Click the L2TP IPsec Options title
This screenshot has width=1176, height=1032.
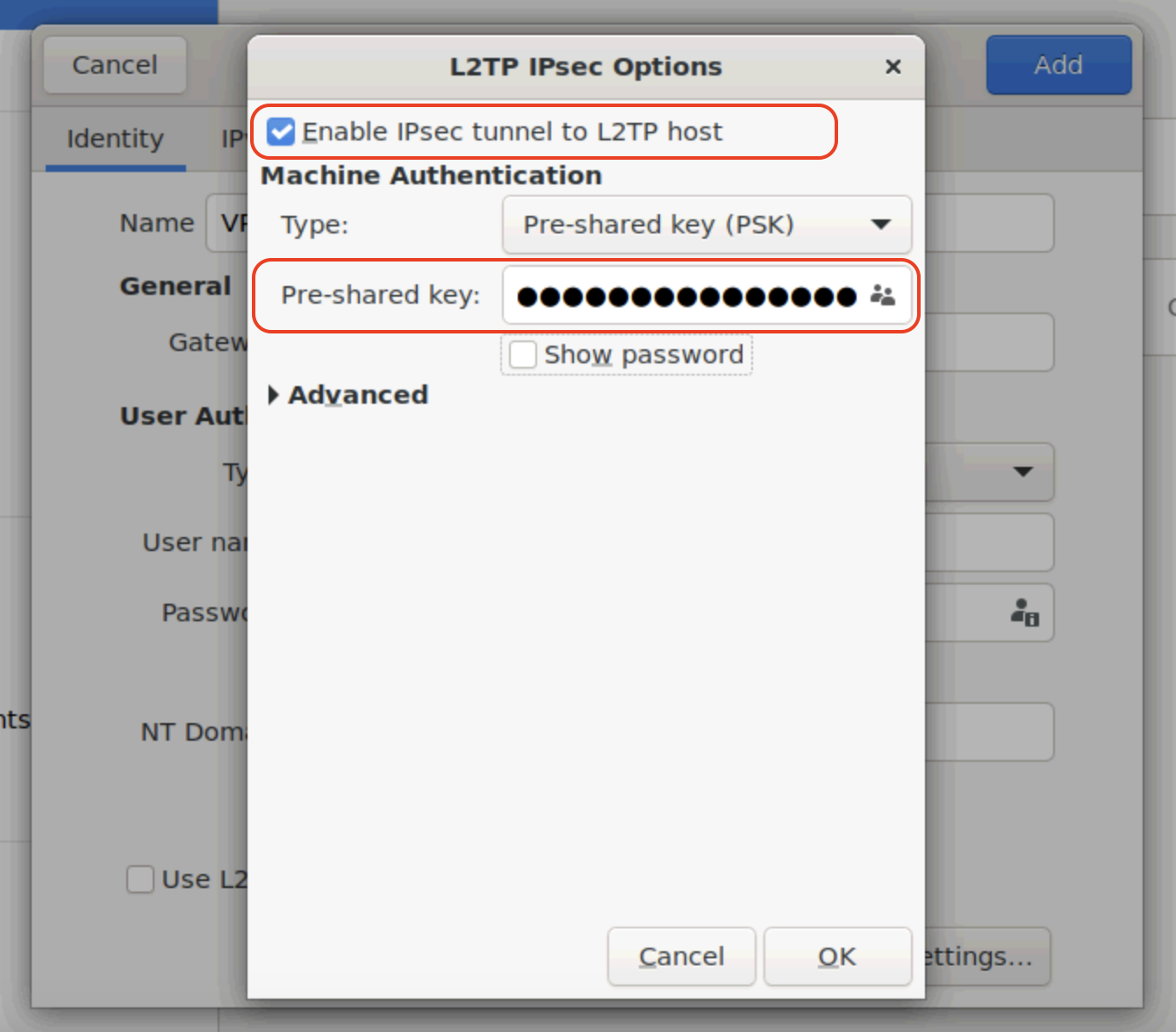585,67
